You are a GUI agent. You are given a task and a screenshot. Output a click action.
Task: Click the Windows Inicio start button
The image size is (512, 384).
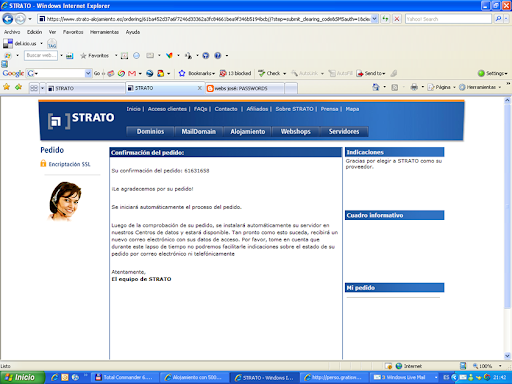click(x=22, y=377)
